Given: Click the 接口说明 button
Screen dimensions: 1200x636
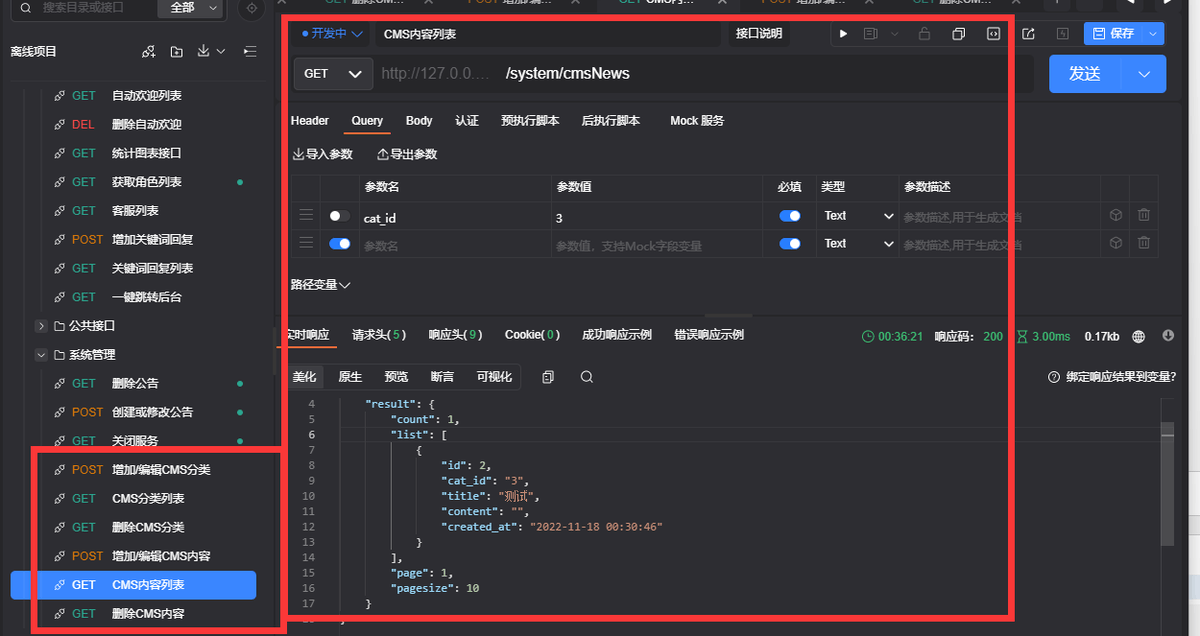Looking at the screenshot, I should point(759,34).
